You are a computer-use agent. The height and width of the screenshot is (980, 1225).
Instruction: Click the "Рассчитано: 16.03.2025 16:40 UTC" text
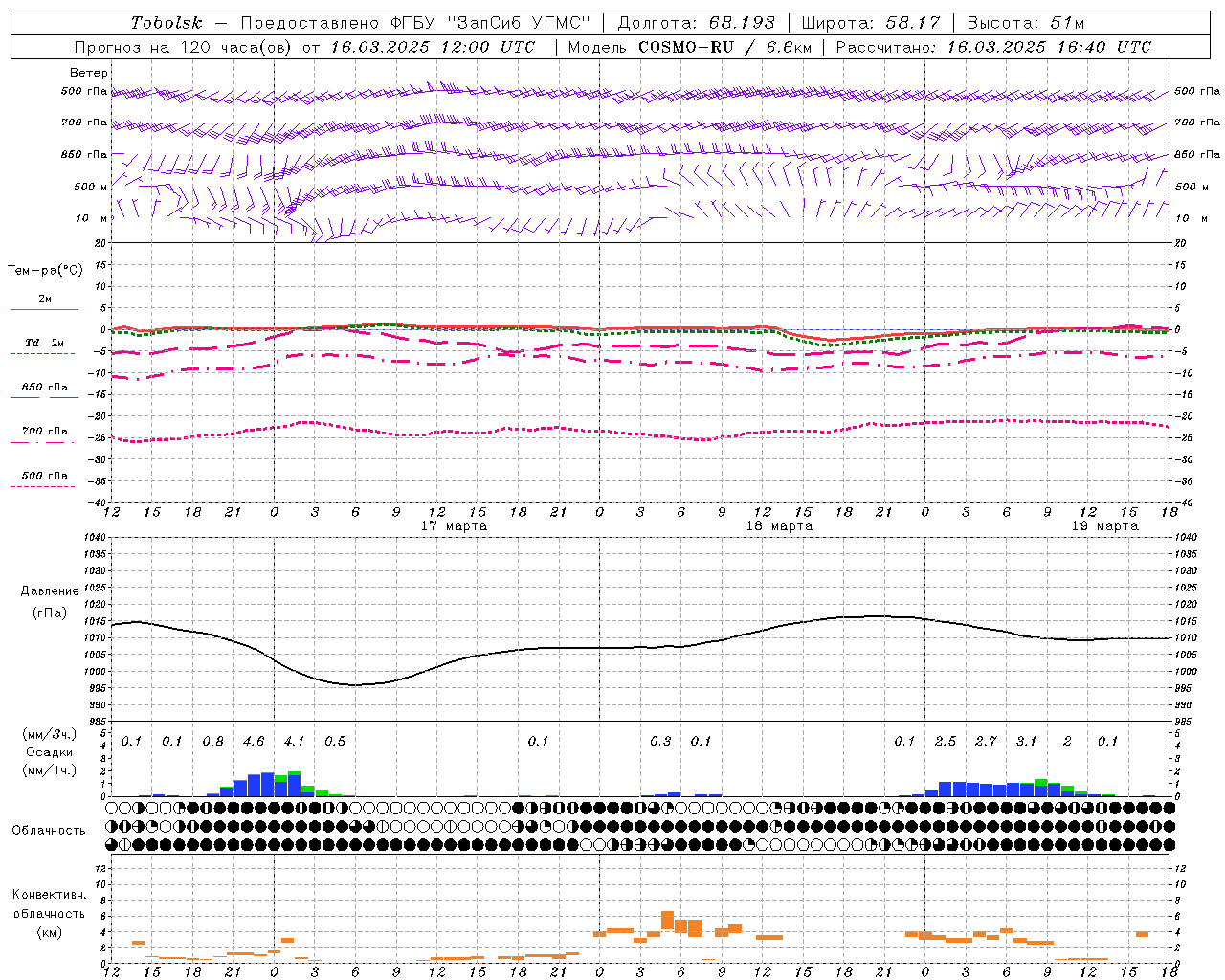click(x=993, y=47)
